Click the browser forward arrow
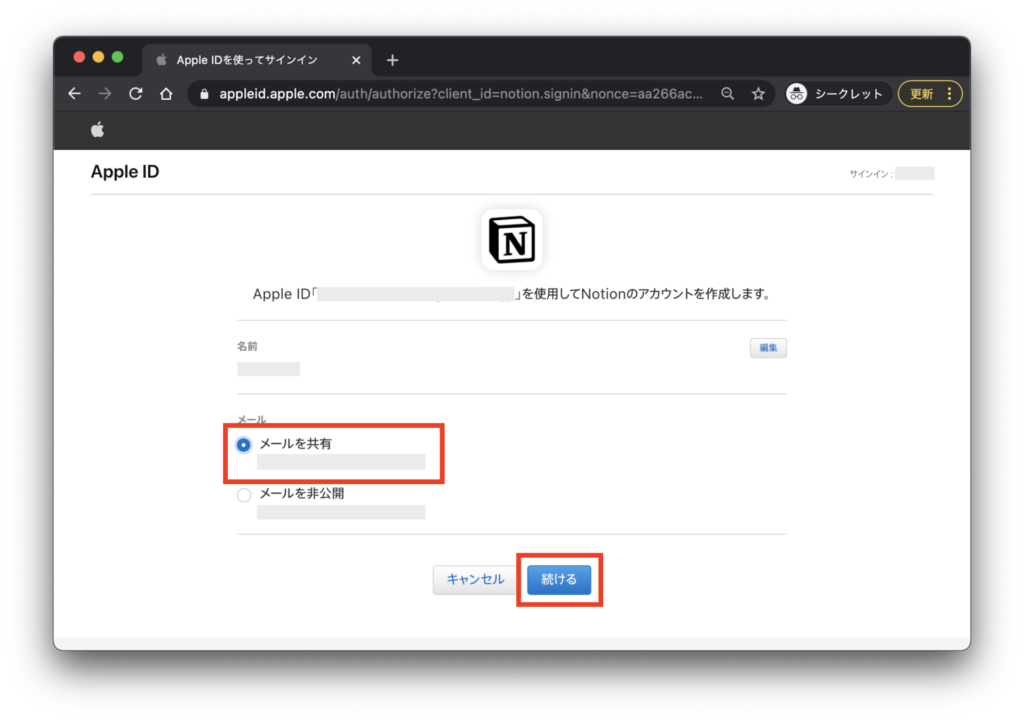This screenshot has height=721, width=1024. (105, 93)
